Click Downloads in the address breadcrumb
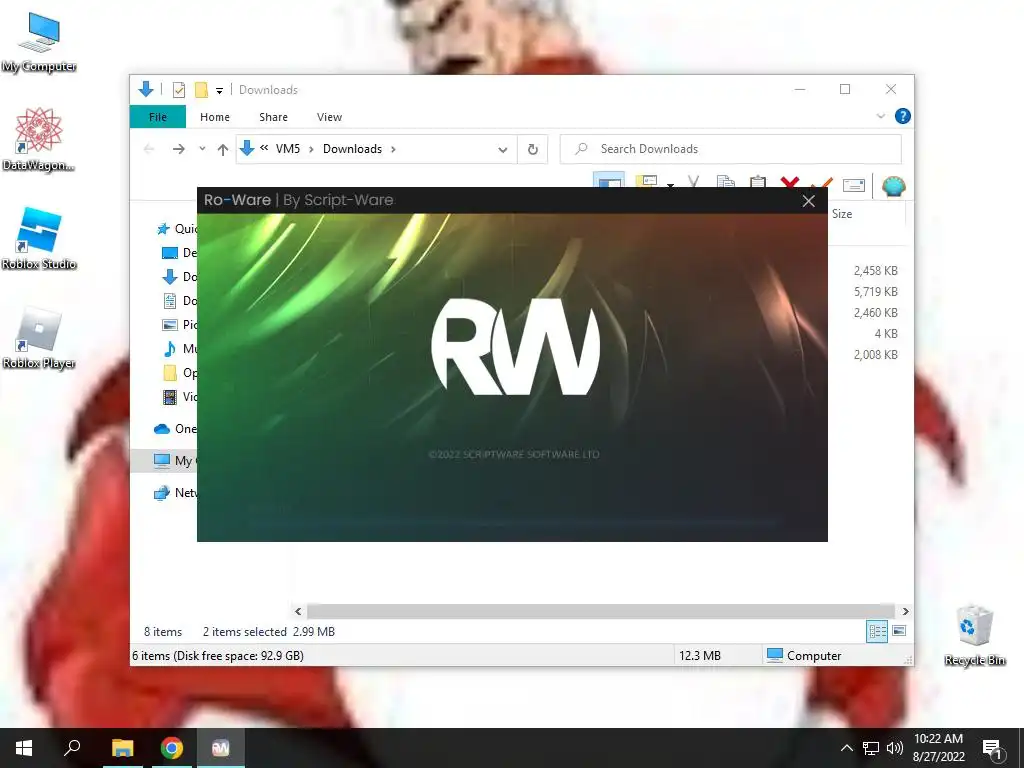1024x768 pixels. (x=352, y=149)
